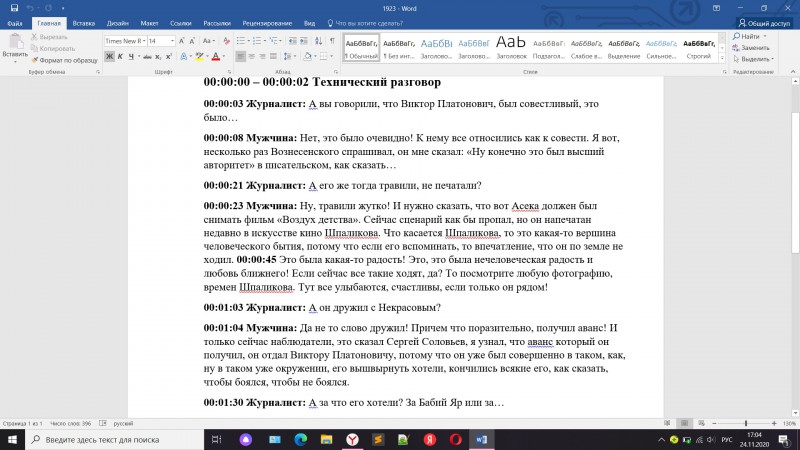Open the text effects A icon
800x450 pixels.
point(183,56)
